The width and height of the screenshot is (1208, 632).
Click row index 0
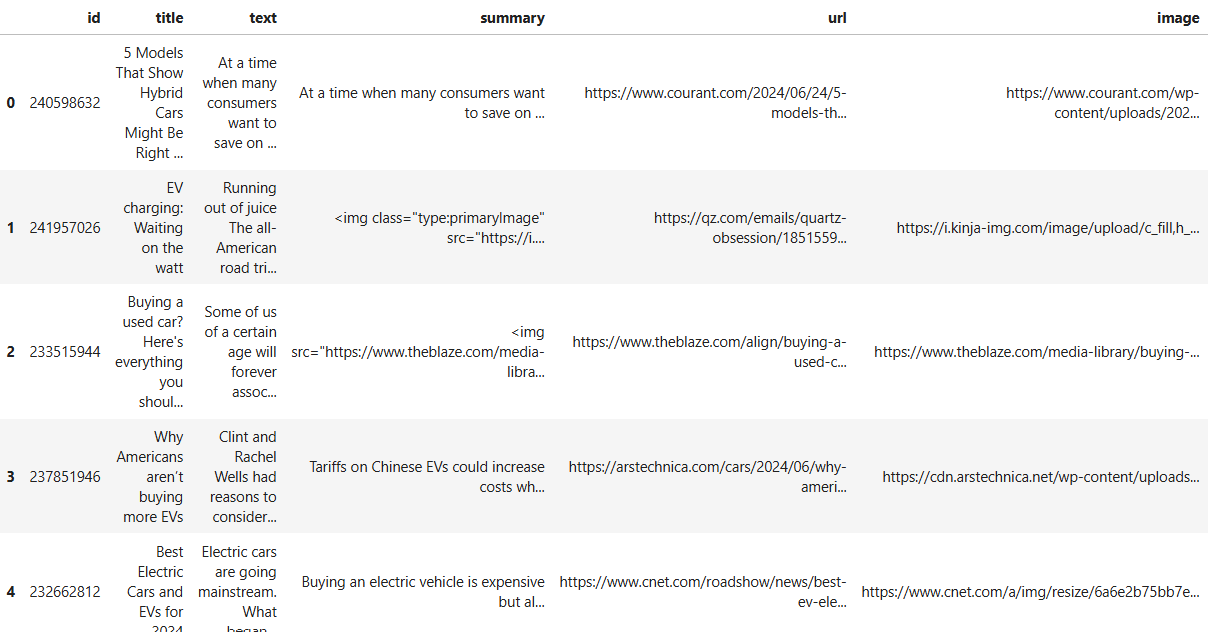pyautogui.click(x=11, y=103)
